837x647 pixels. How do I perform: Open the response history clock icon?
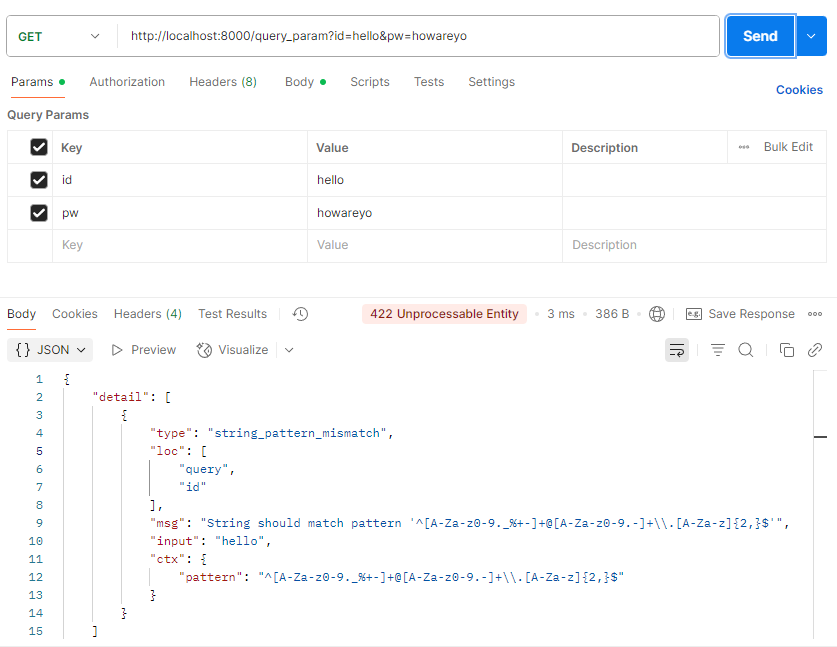click(x=300, y=314)
